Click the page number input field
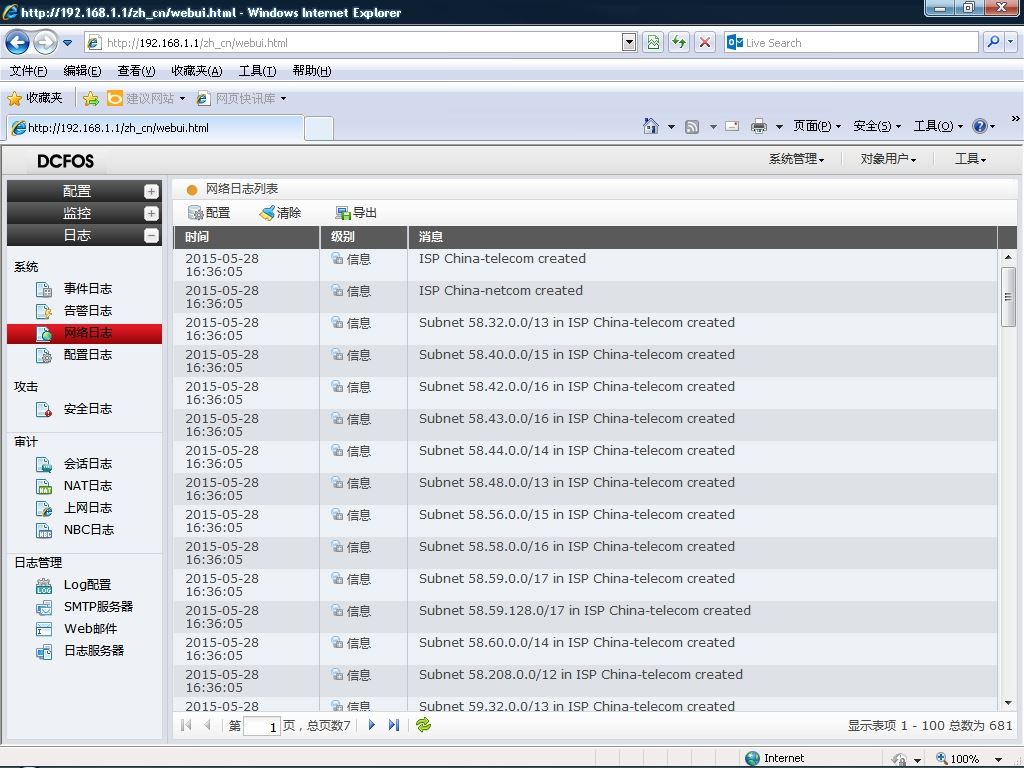This screenshot has width=1024, height=768. pyautogui.click(x=262, y=726)
